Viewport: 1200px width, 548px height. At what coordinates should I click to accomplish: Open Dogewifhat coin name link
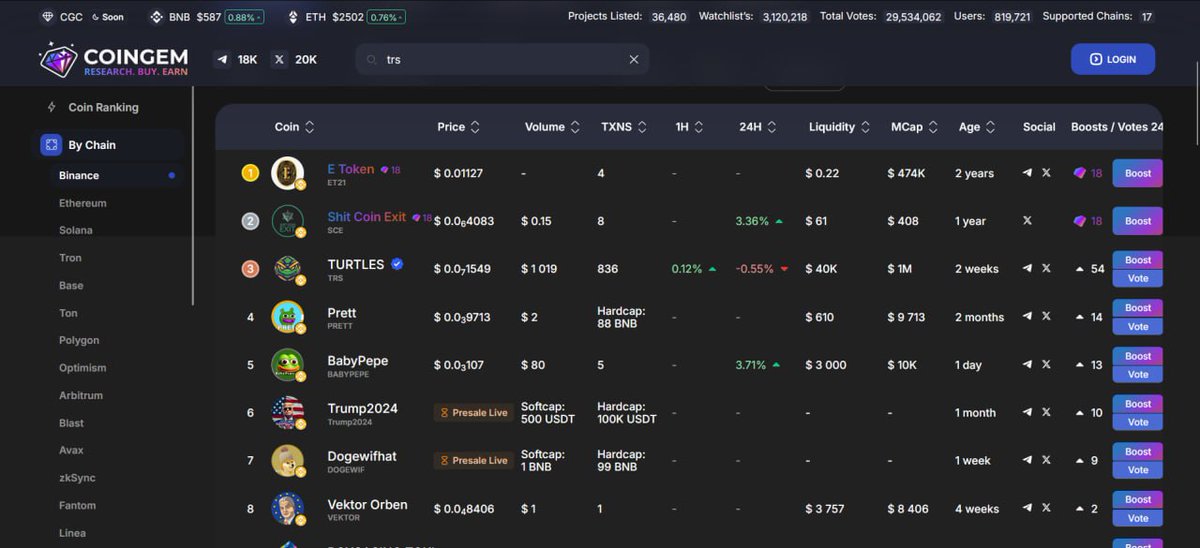point(362,456)
